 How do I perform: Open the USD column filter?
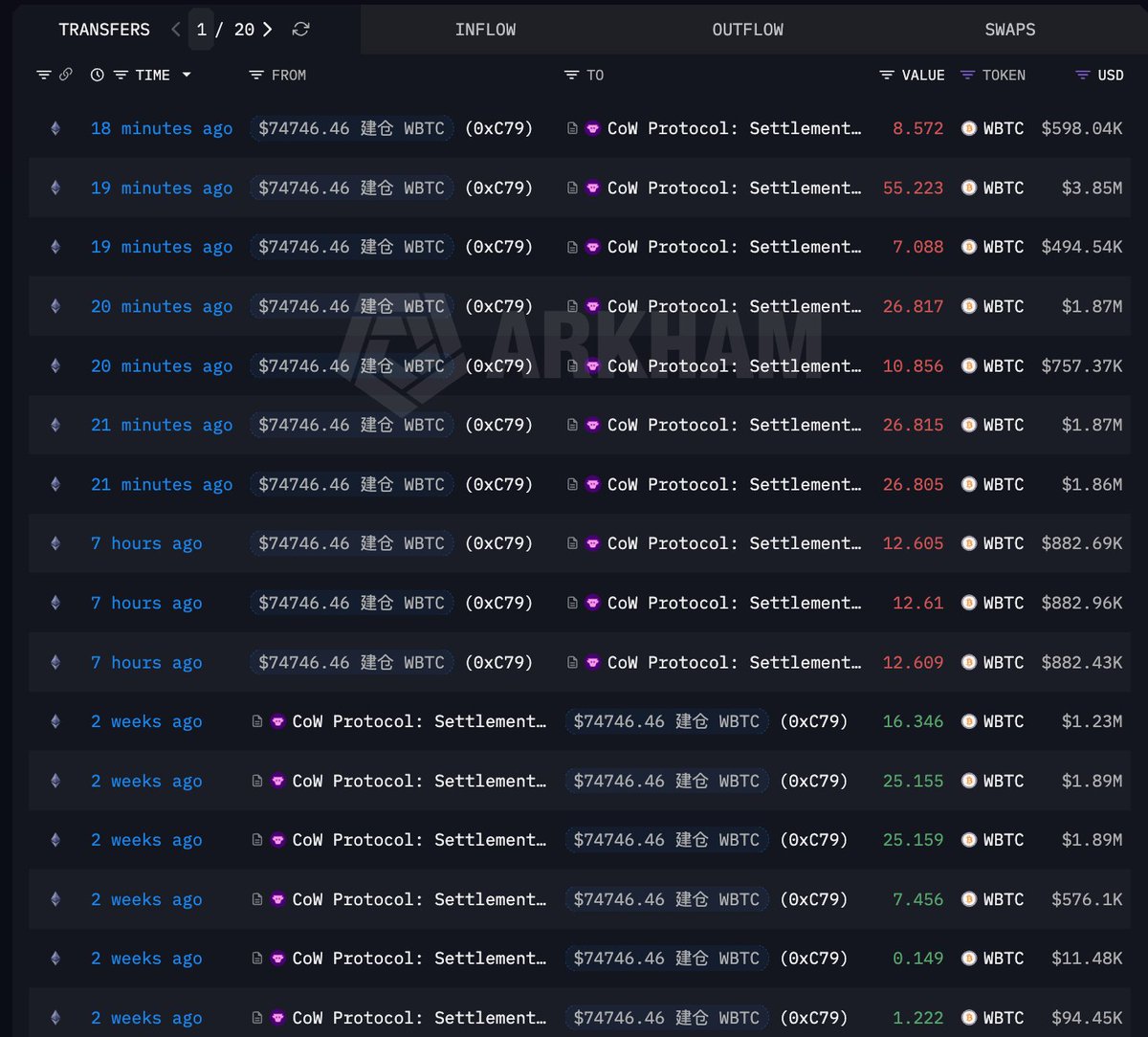pos(1082,75)
